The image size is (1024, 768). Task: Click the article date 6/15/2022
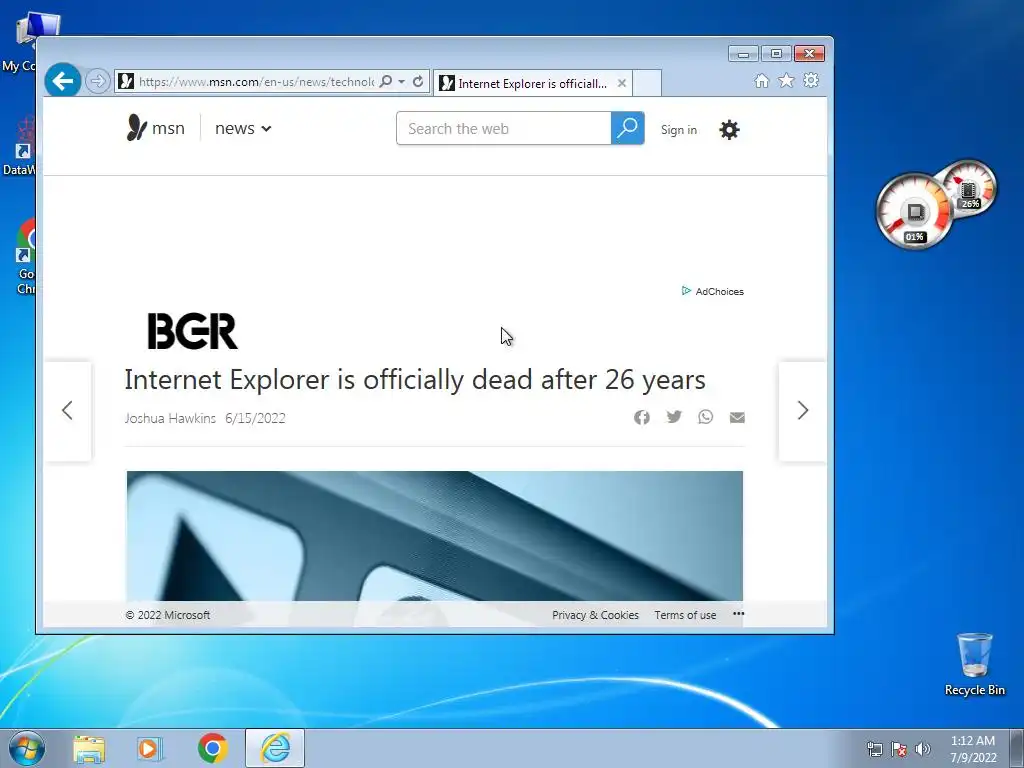click(255, 419)
